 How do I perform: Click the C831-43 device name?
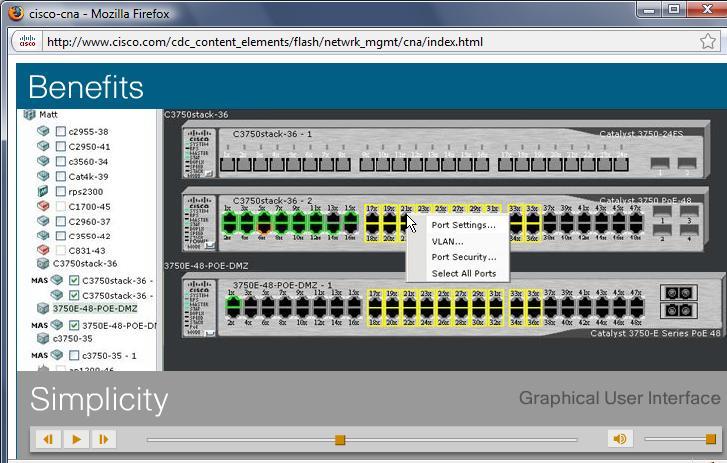click(x=87, y=251)
